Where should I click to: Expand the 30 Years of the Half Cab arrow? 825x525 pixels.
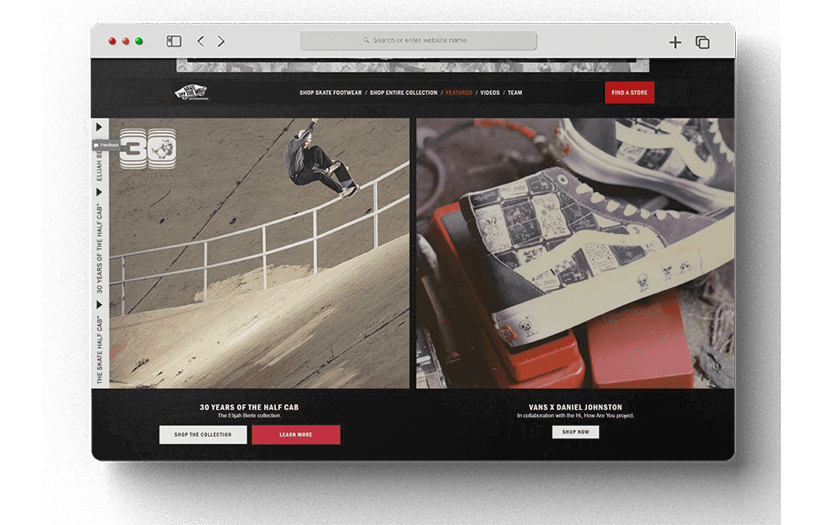pyautogui.click(x=99, y=193)
